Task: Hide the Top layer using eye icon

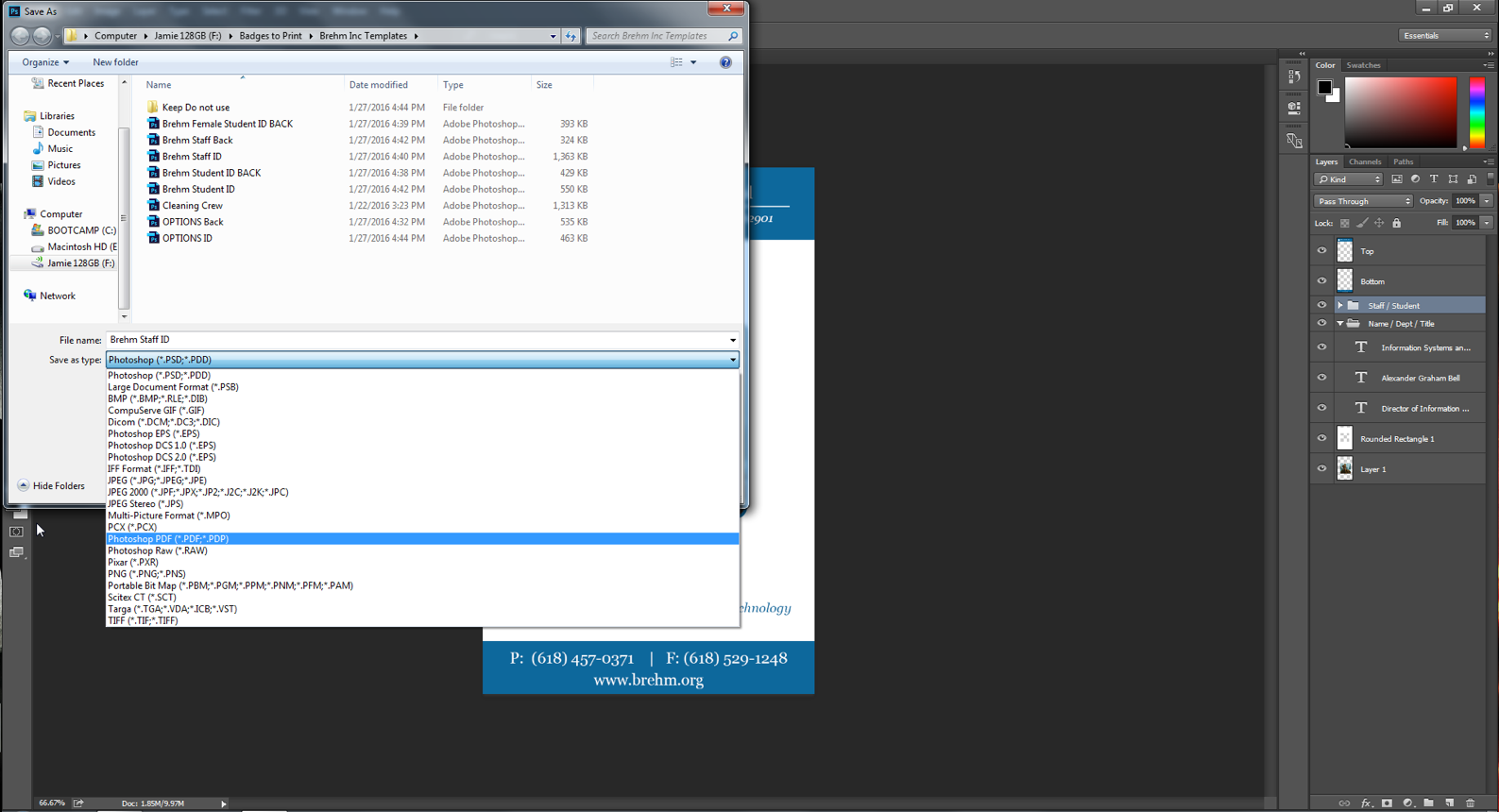Action: pyautogui.click(x=1321, y=251)
